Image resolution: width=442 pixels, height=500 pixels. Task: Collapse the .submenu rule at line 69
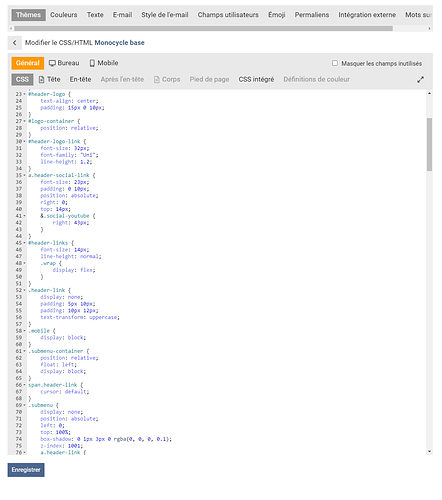coord(24,405)
